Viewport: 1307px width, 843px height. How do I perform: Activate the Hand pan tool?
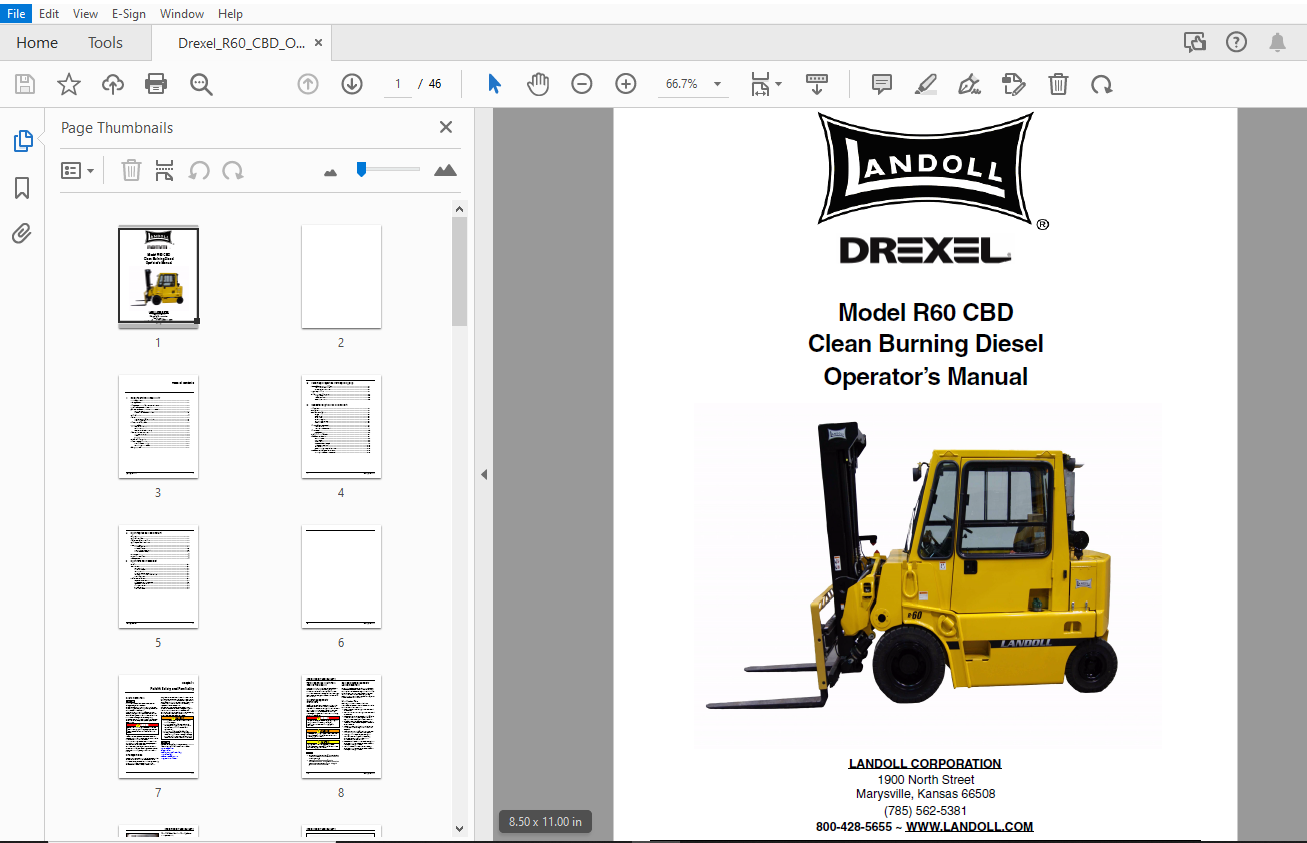point(538,84)
